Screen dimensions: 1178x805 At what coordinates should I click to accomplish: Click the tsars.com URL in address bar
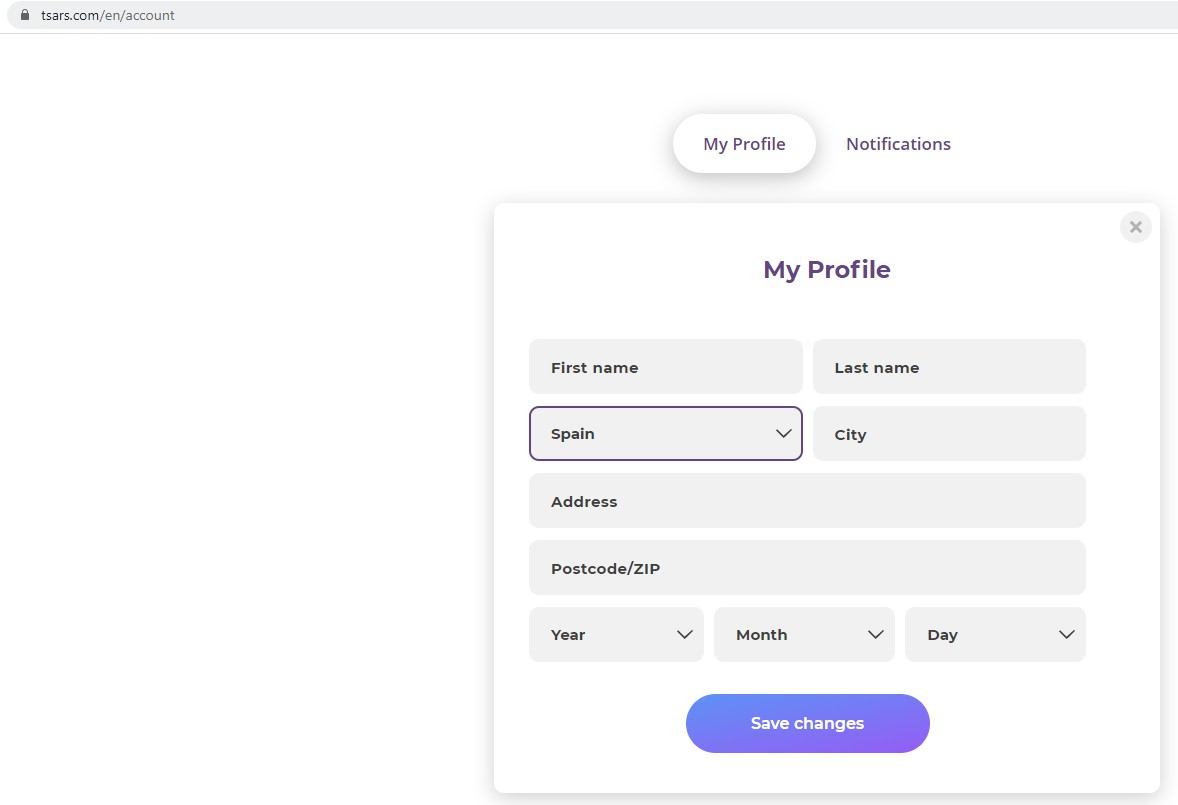click(108, 15)
